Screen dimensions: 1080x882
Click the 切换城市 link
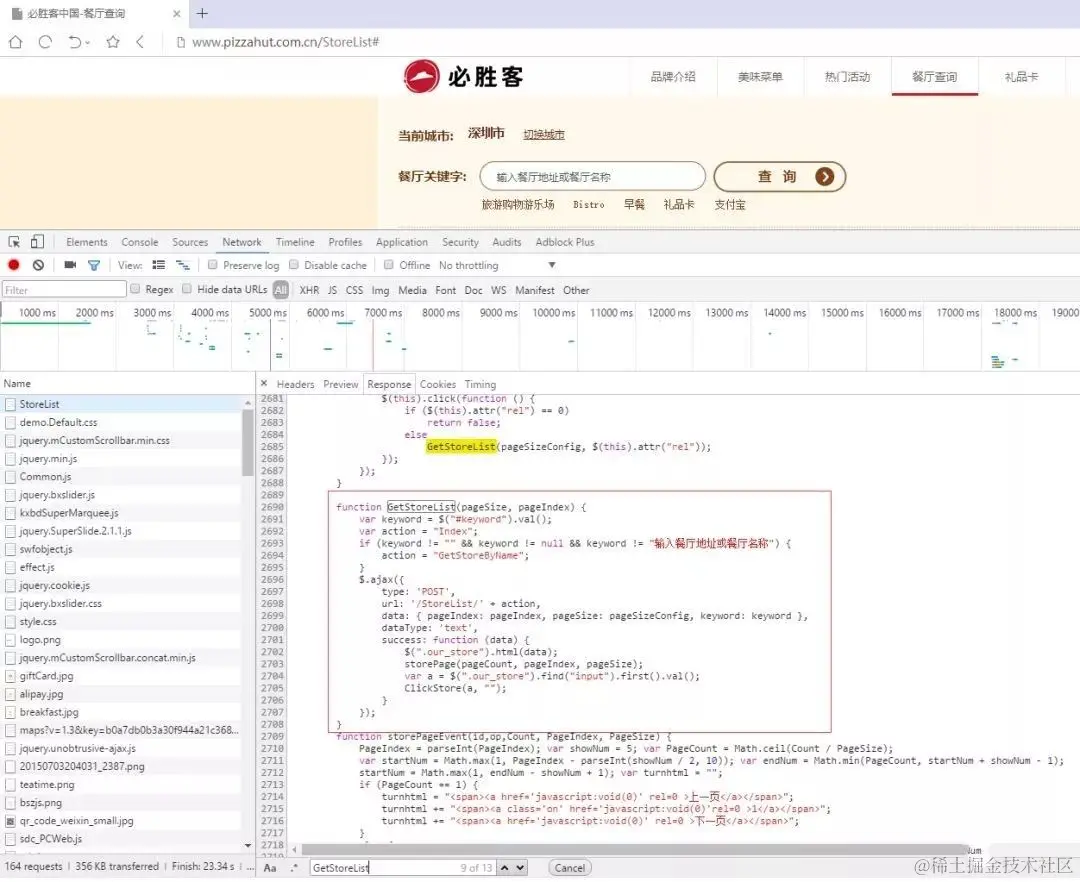(543, 134)
